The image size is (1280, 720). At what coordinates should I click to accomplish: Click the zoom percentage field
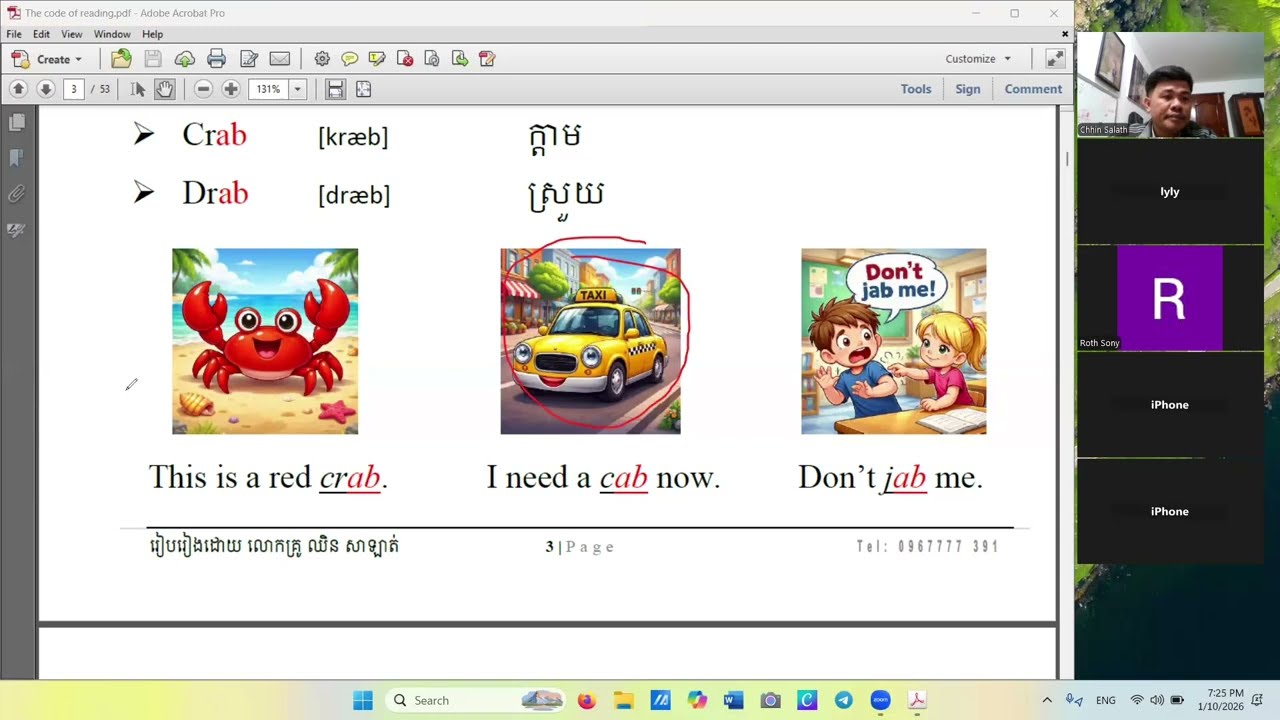[x=268, y=89]
